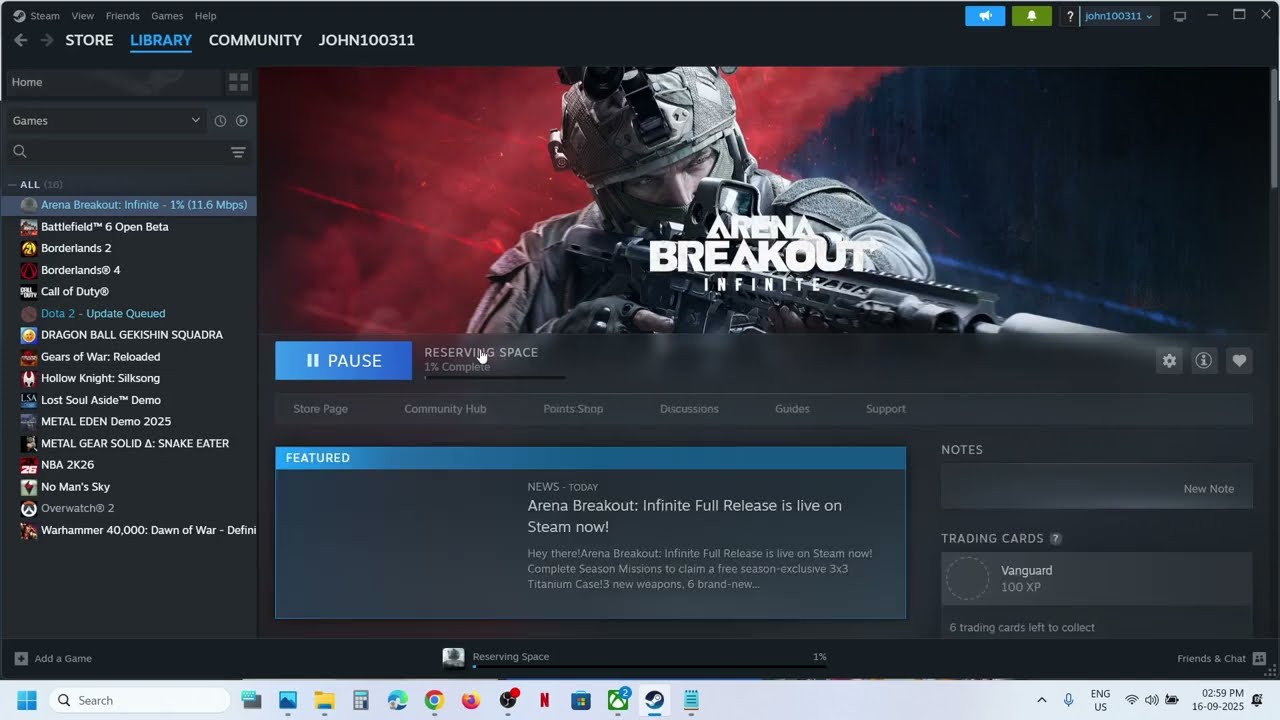1280x720 pixels.
Task: Go back with the left arrow
Action: click(20, 40)
